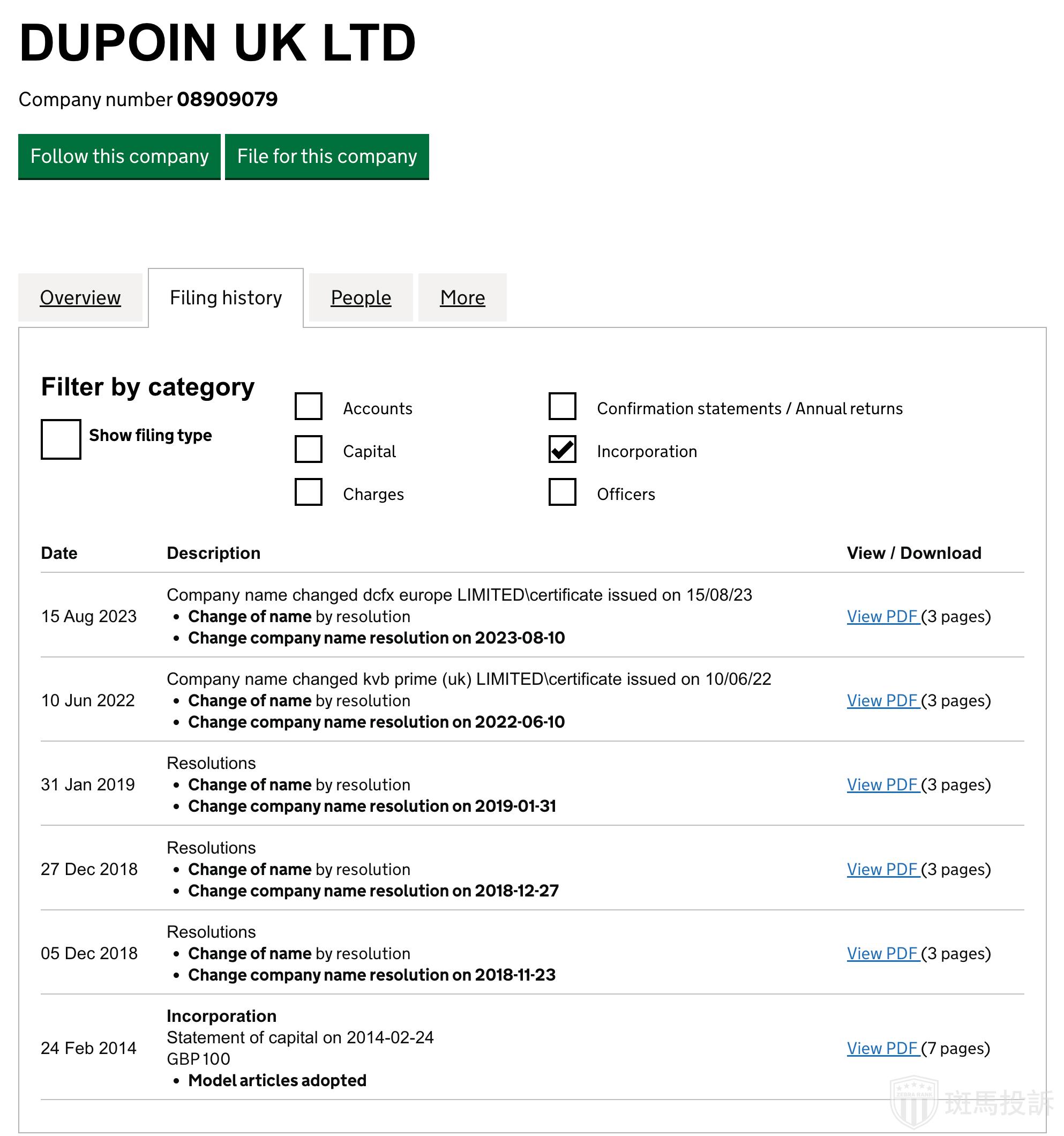
Task: Switch to the Overview tab
Action: click(x=80, y=298)
